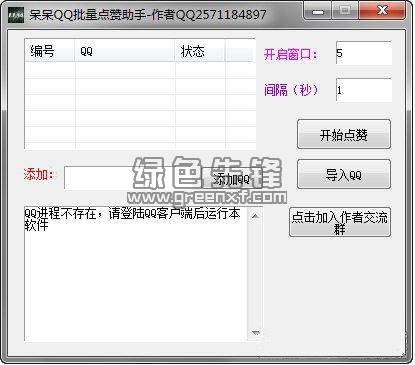Minimize the 呆呆QQ批量点赞助手 window

pyautogui.click(x=318, y=11)
